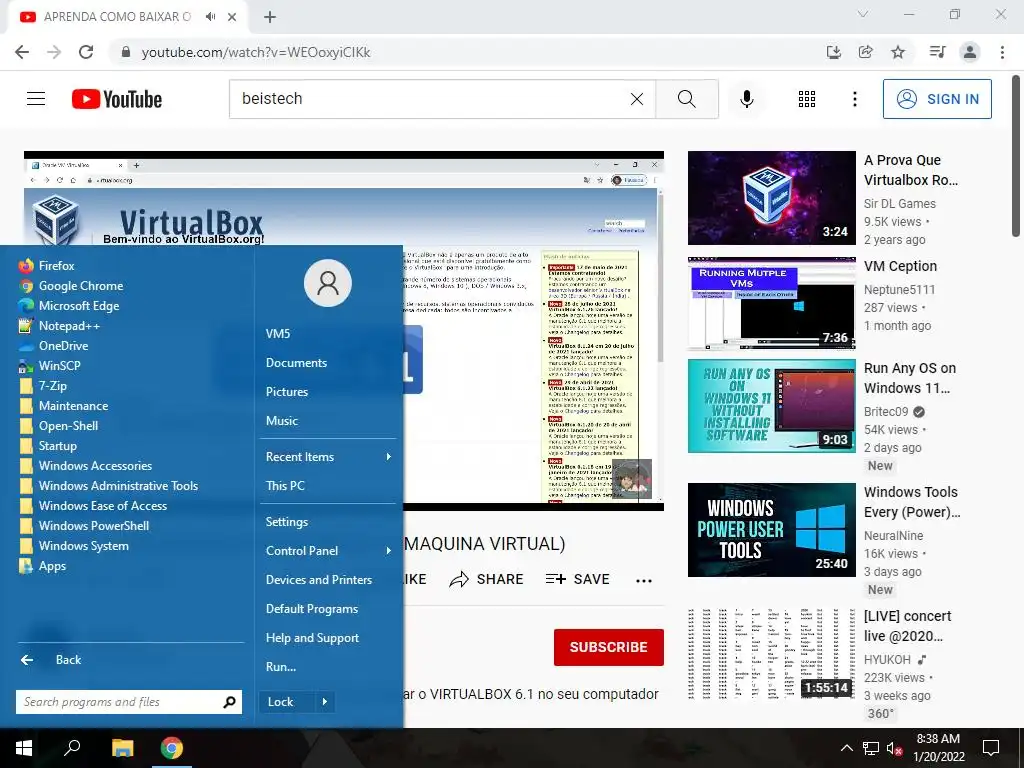Clear the YouTube search text with X
This screenshot has height=768, width=1024.
637,99
